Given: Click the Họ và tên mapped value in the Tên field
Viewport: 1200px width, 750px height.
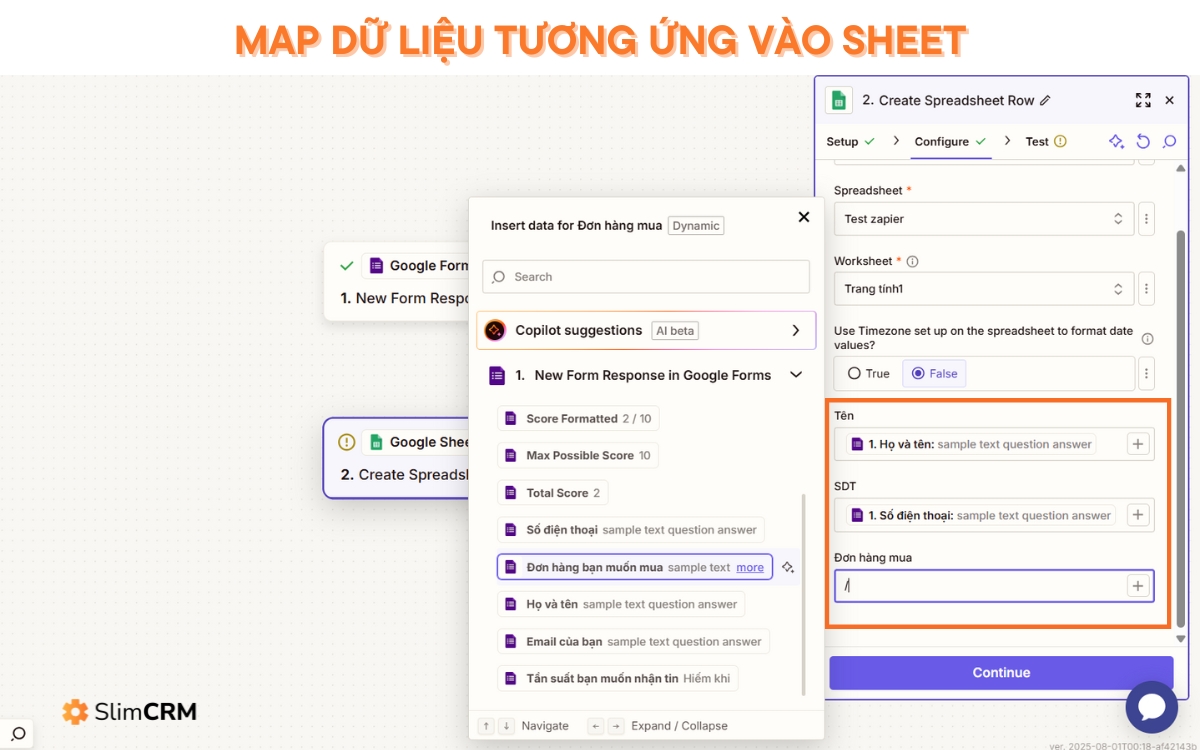Looking at the screenshot, I should (970, 444).
